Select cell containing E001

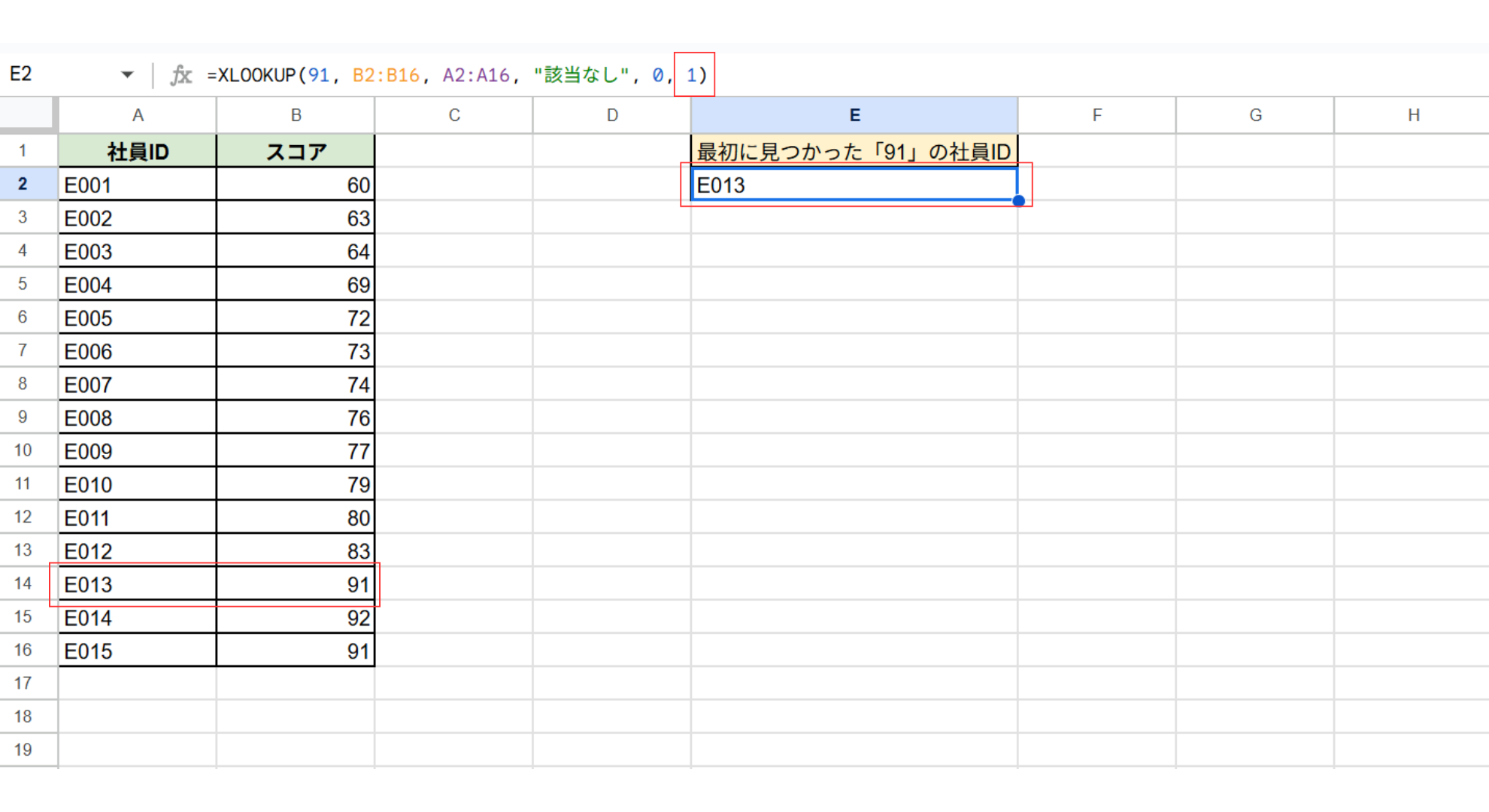(x=138, y=185)
